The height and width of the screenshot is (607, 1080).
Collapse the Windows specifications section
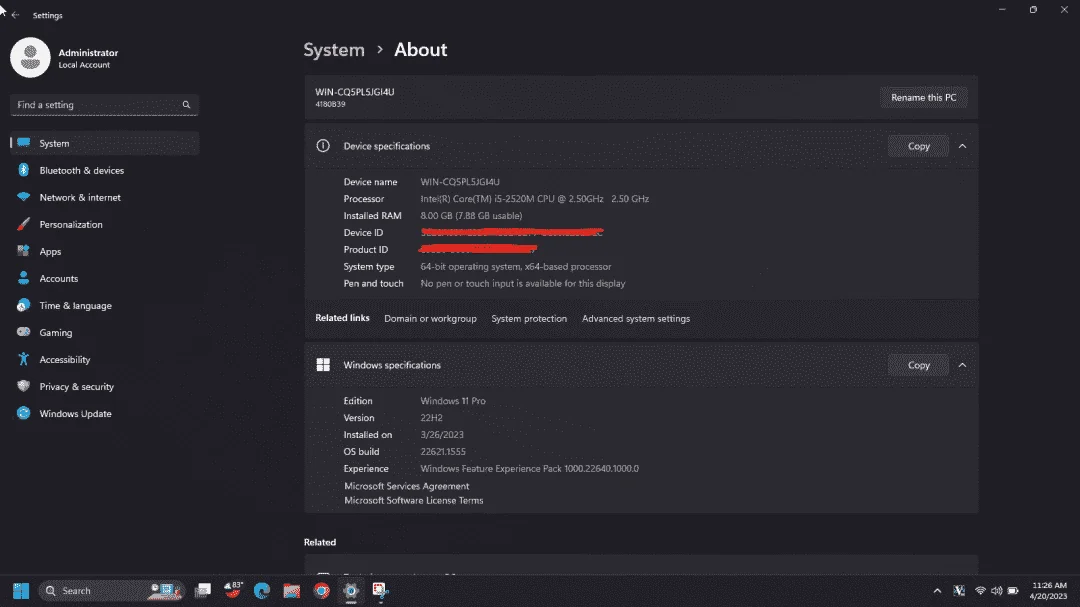[962, 365]
